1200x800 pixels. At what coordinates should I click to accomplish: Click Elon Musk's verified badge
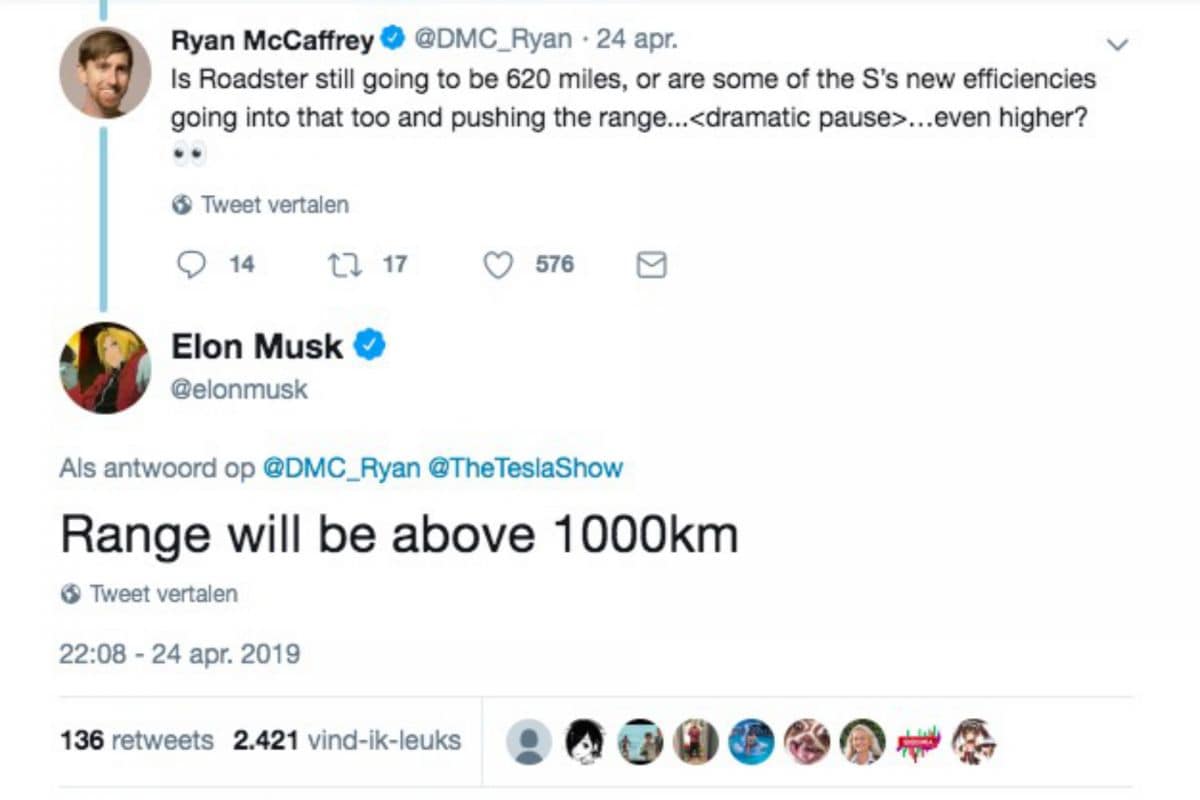(x=372, y=346)
